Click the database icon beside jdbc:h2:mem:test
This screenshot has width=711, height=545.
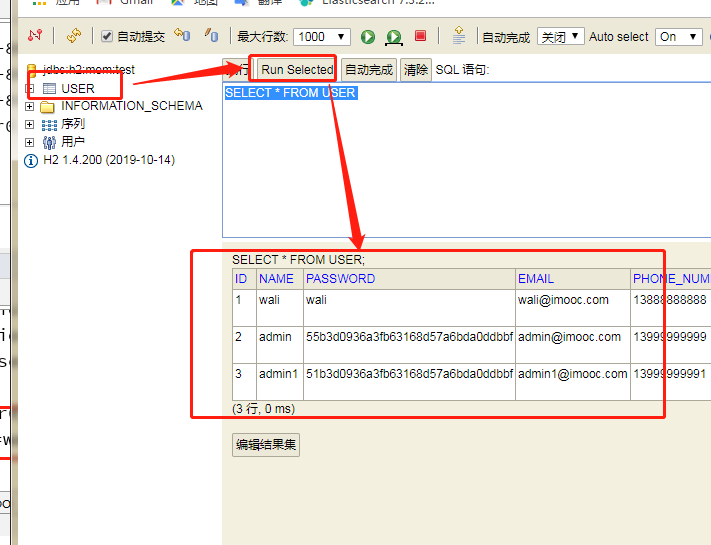(32, 70)
